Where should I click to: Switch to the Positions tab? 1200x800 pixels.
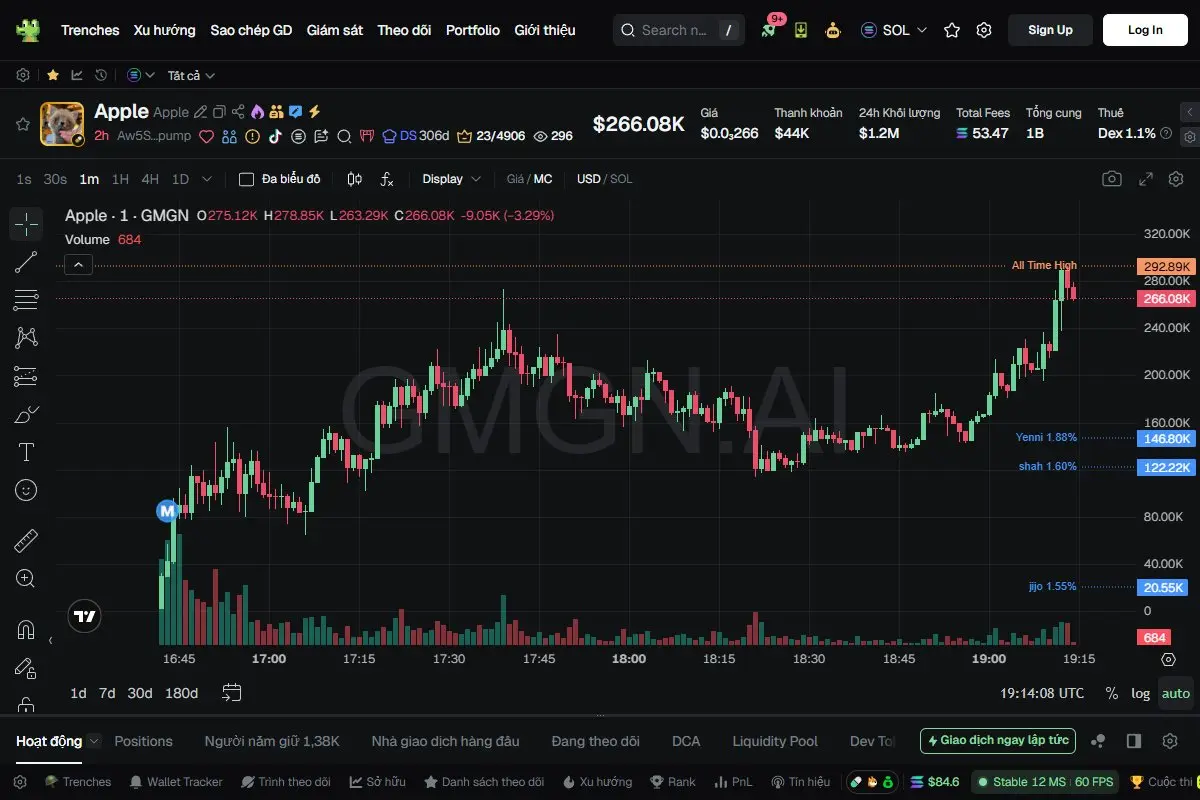coord(143,741)
